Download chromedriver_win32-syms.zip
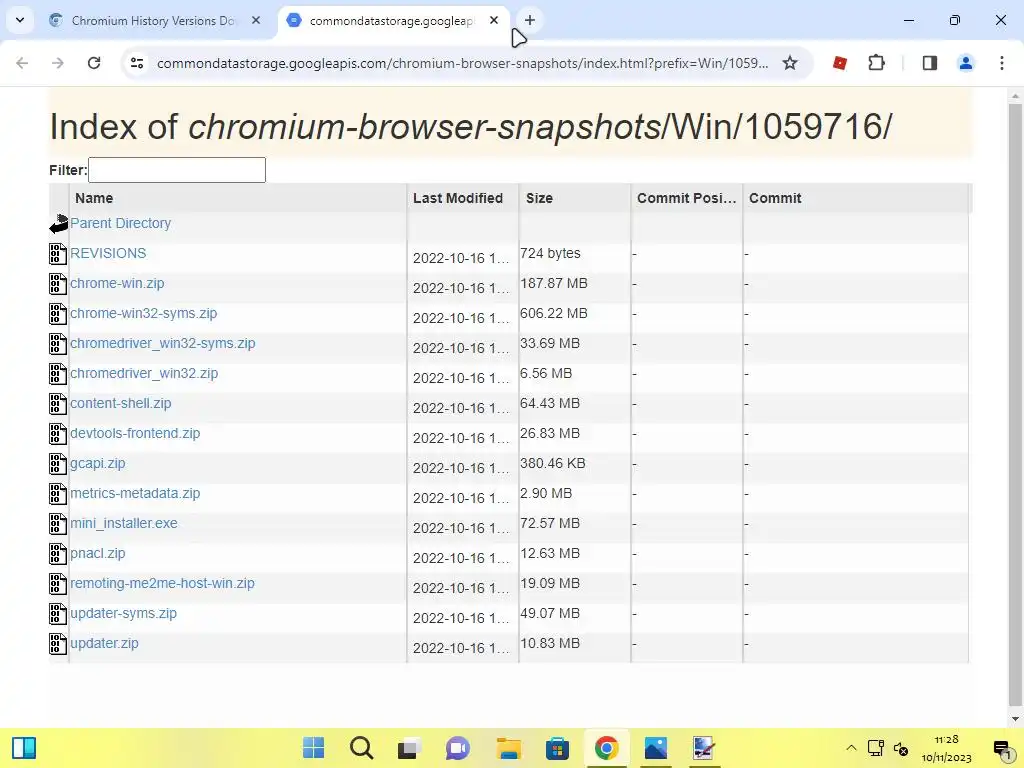The image size is (1024, 768). [x=163, y=344]
